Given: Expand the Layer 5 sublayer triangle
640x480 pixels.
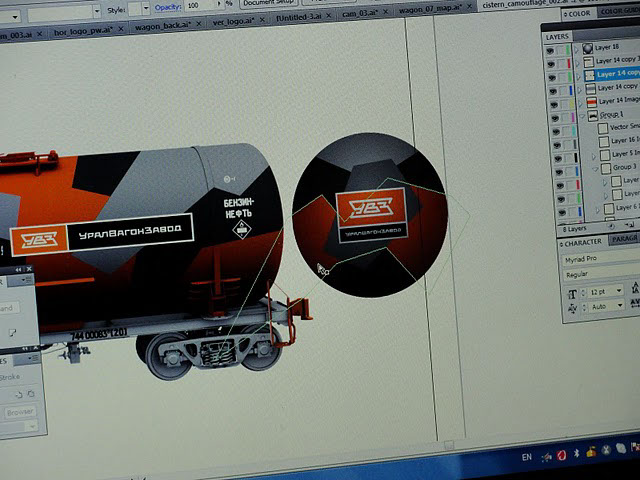Looking at the screenshot, I should pos(594,156).
